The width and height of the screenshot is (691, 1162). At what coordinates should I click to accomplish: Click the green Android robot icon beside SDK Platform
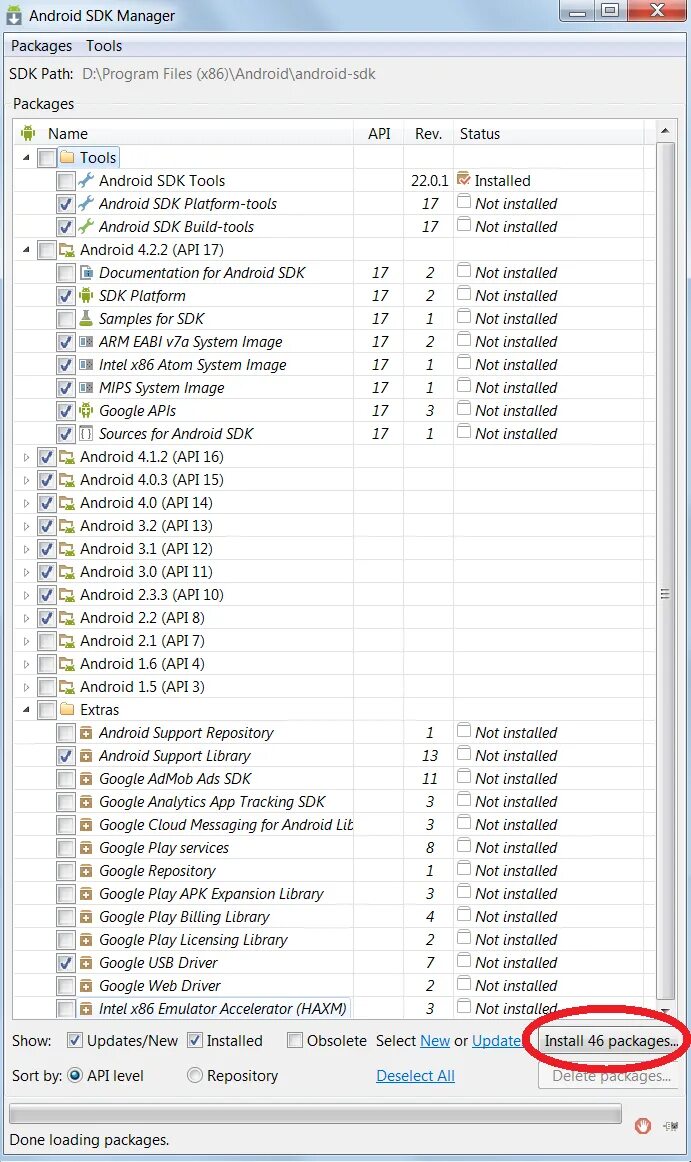pos(86,295)
